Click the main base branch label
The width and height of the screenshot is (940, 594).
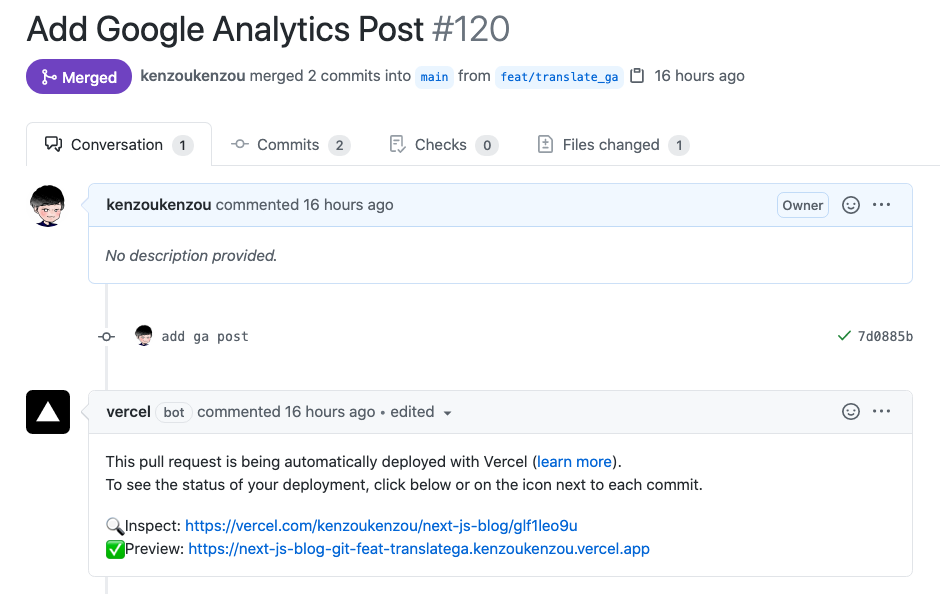point(434,77)
